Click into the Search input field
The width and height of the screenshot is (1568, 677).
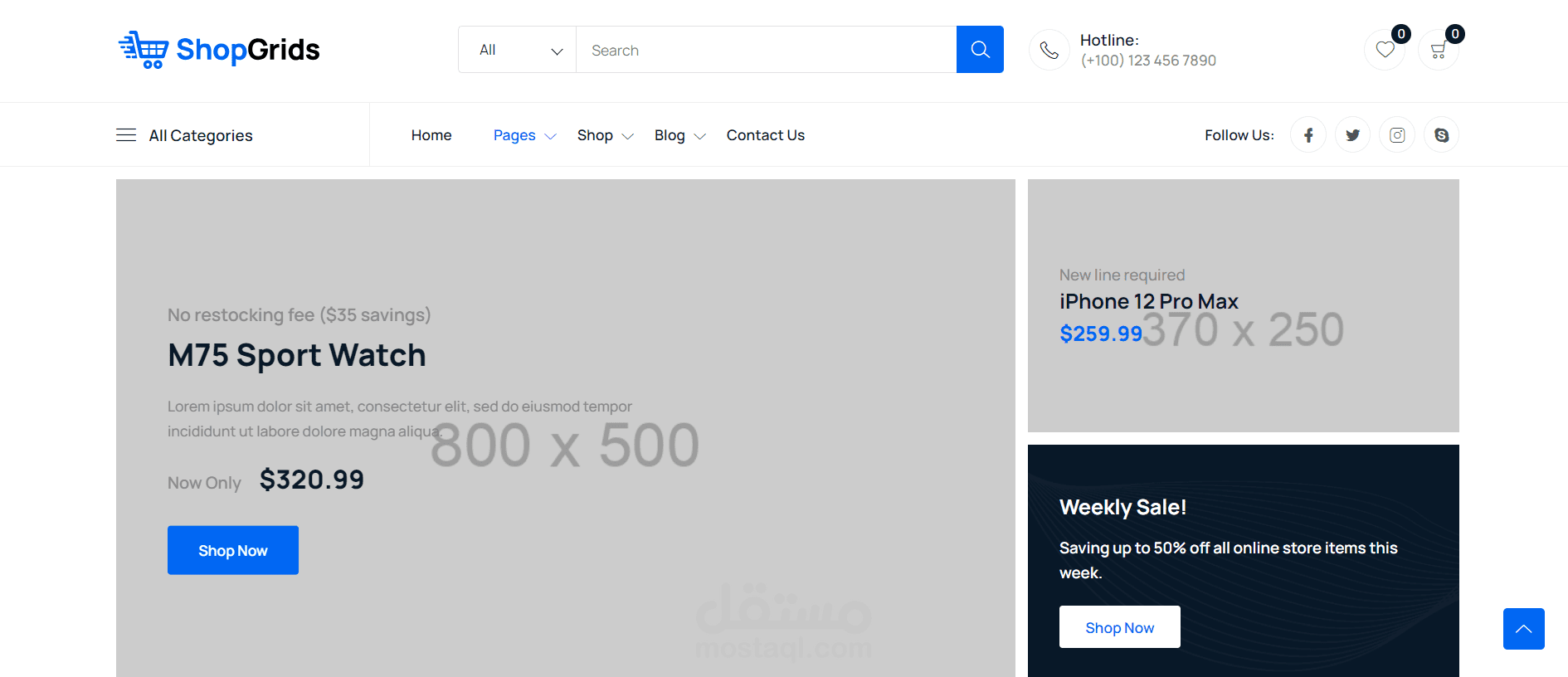pos(767,50)
